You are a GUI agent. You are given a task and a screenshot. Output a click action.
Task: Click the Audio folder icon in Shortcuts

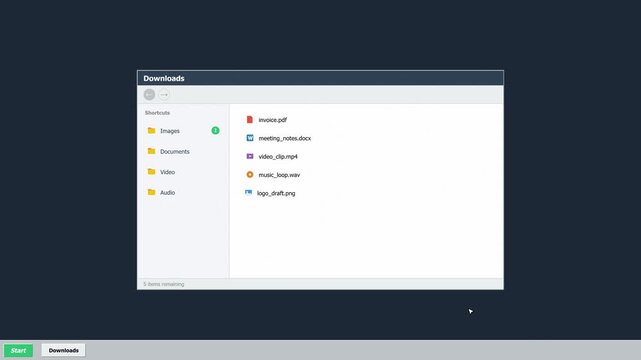click(151, 192)
